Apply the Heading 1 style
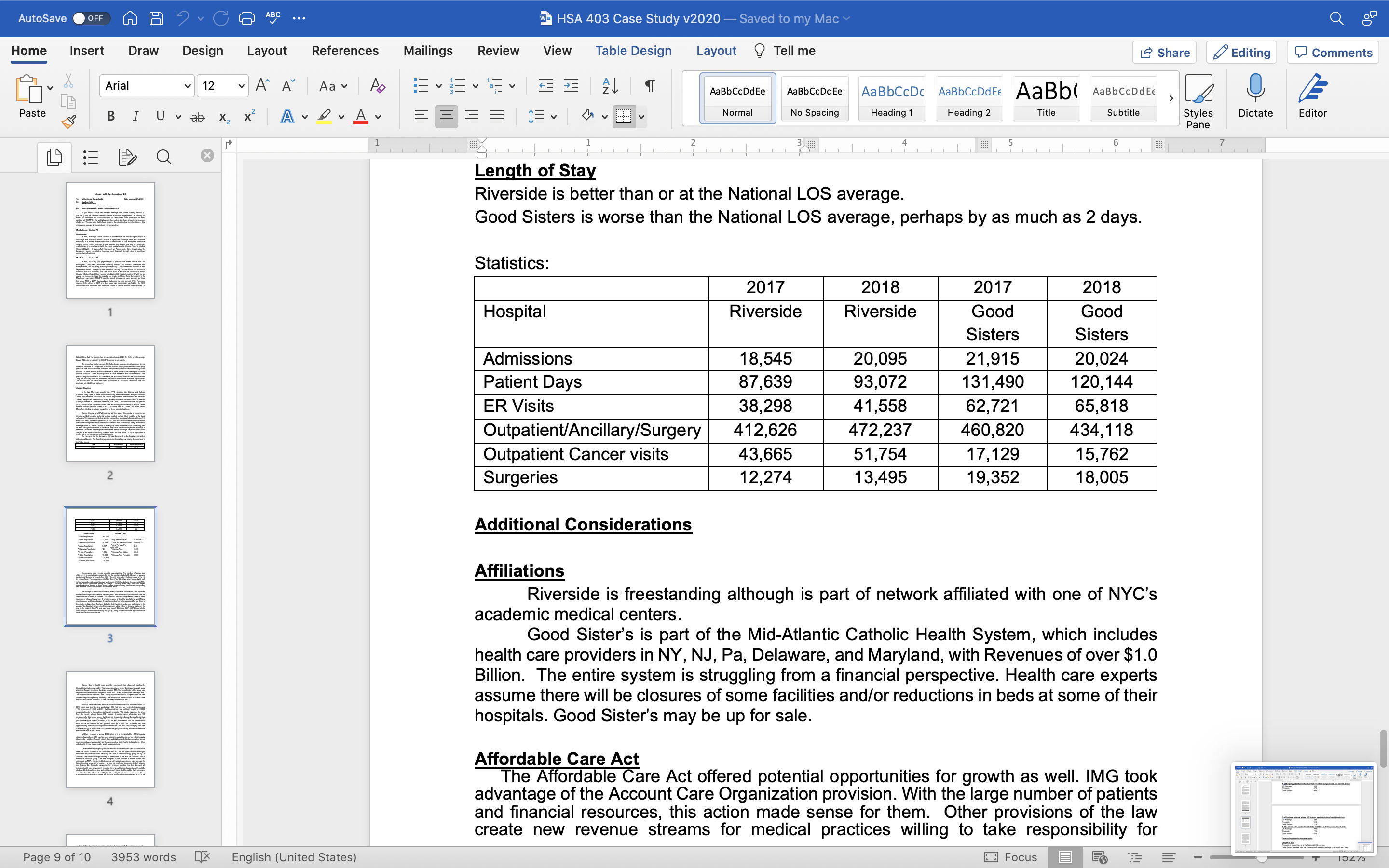Image resolution: width=1389 pixels, height=868 pixels. pos(891,98)
